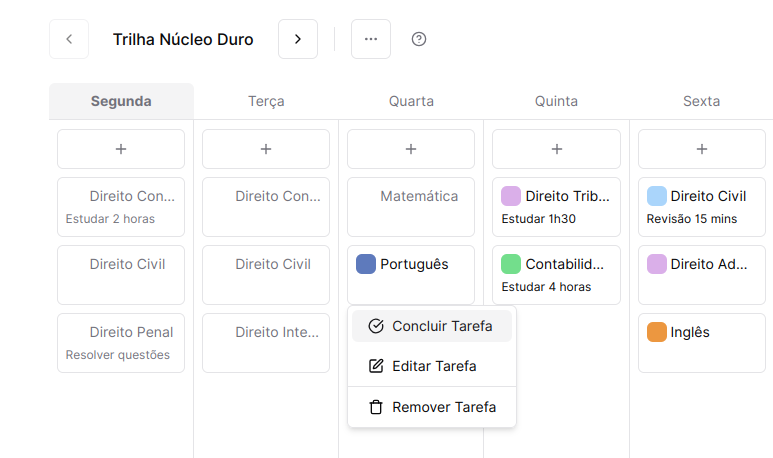Open the Matemática task on Quarta

(x=411, y=206)
